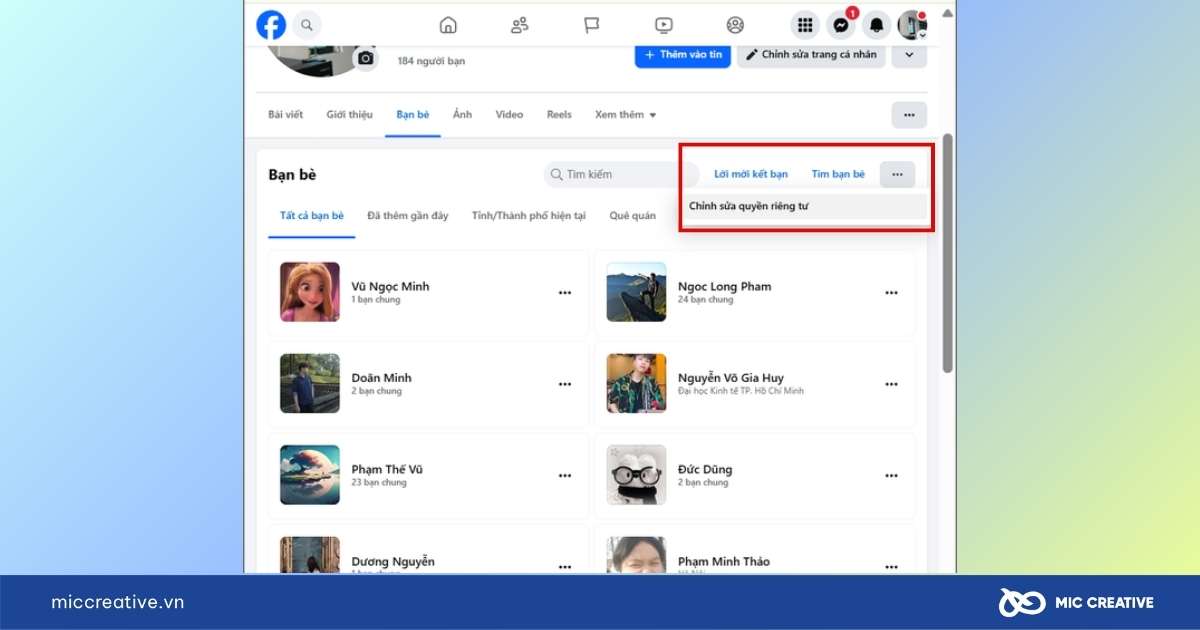Open Ngọc Long Pham's avatar thumbnail
This screenshot has height=630, width=1200.
point(636,292)
